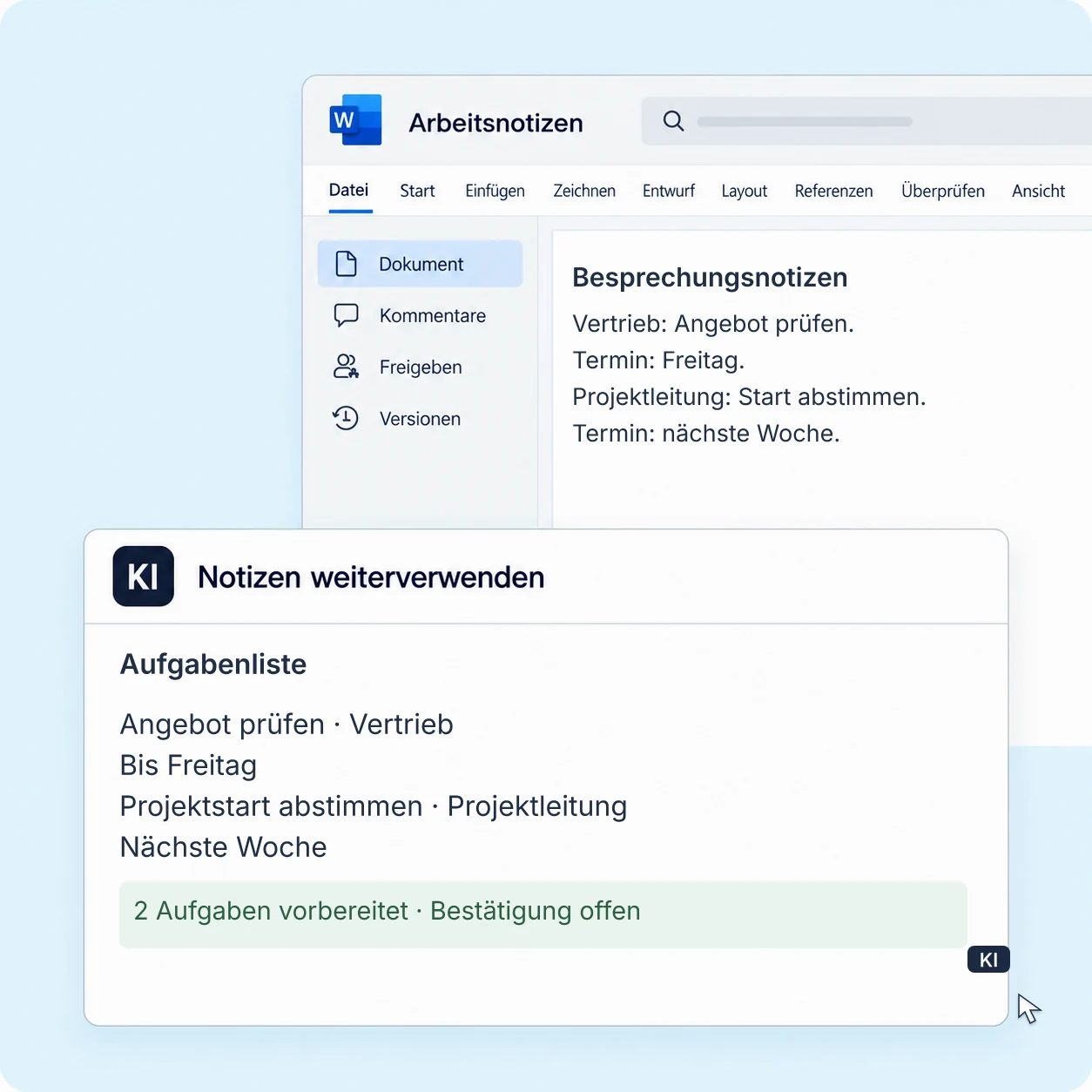This screenshot has width=1092, height=1092.
Task: Click the Besprechungsnotizen heading
Action: (710, 278)
